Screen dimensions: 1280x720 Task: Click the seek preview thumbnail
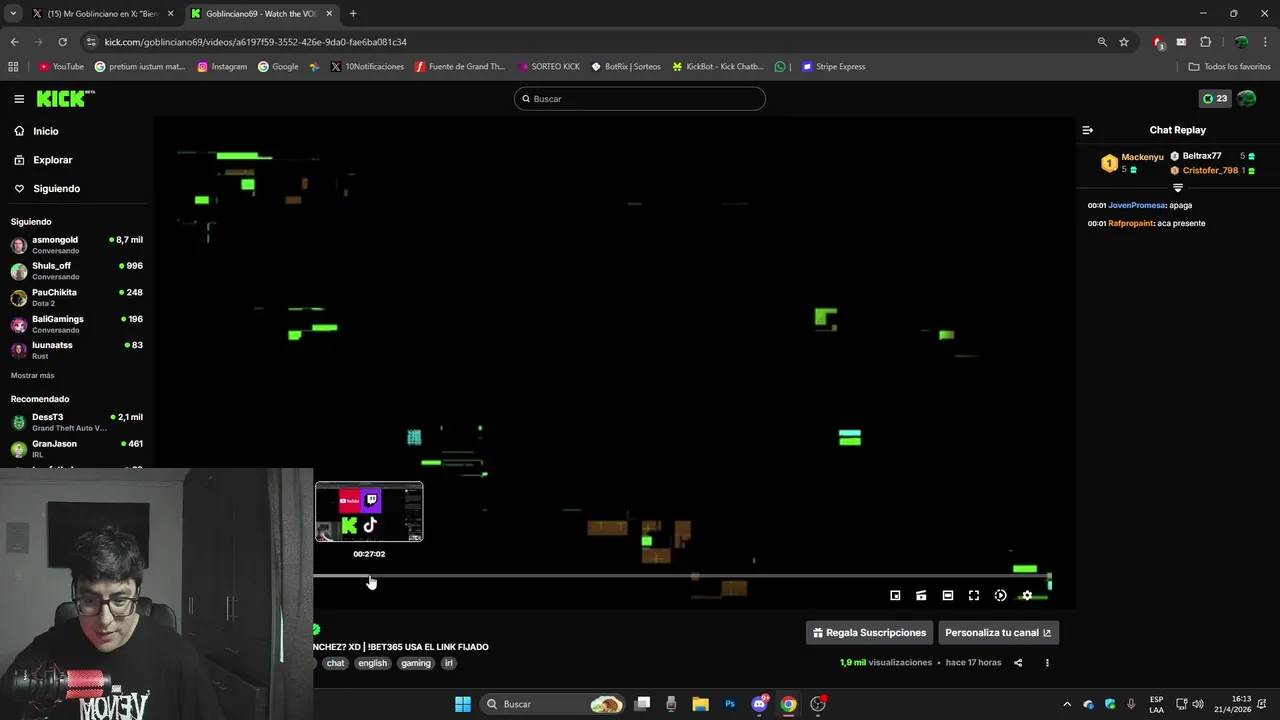click(x=369, y=512)
